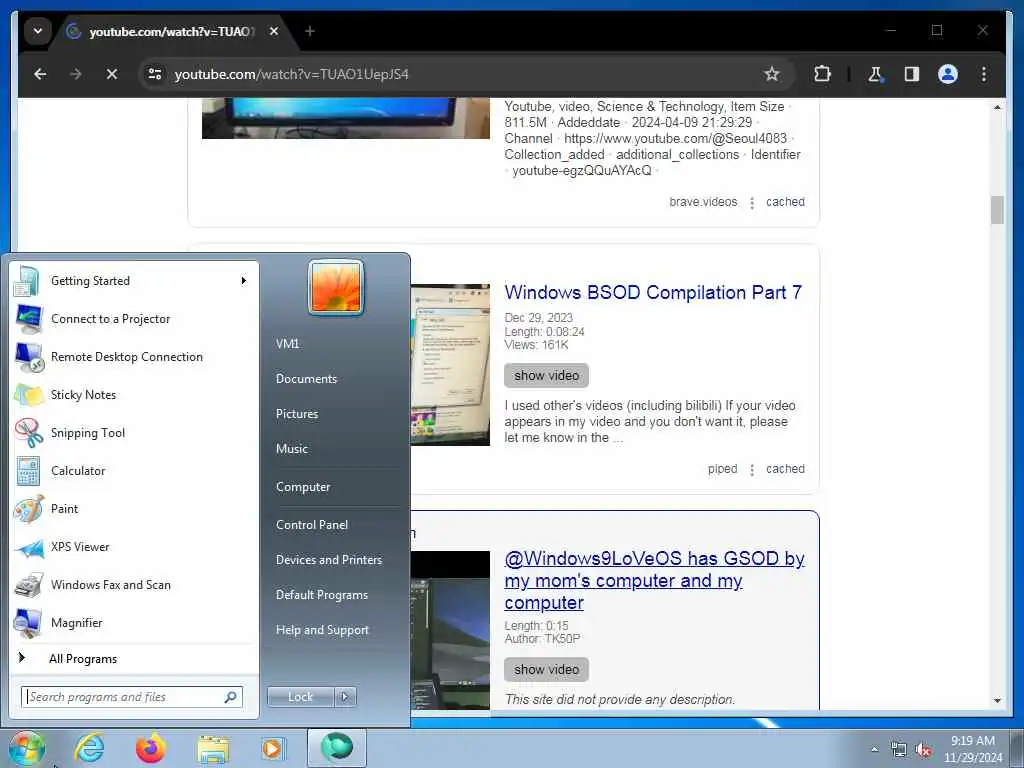Open the browser three-dot menu
This screenshot has width=1024, height=768.
point(984,74)
